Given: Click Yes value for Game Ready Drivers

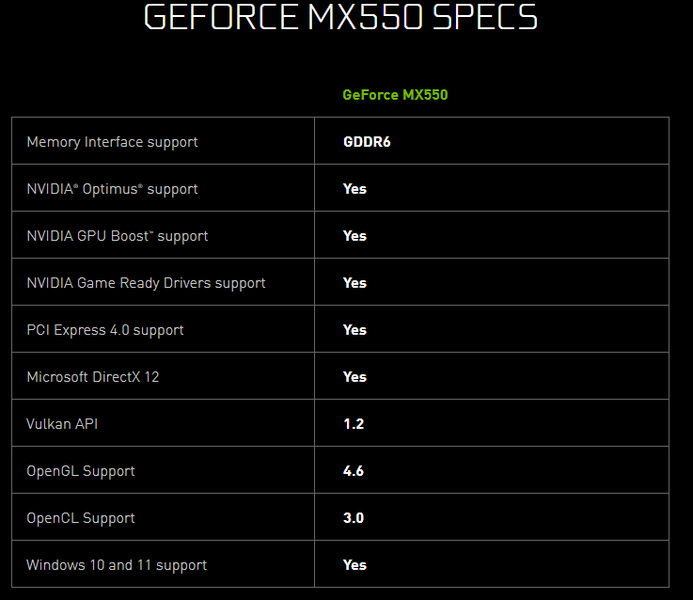Looking at the screenshot, I should tap(355, 283).
